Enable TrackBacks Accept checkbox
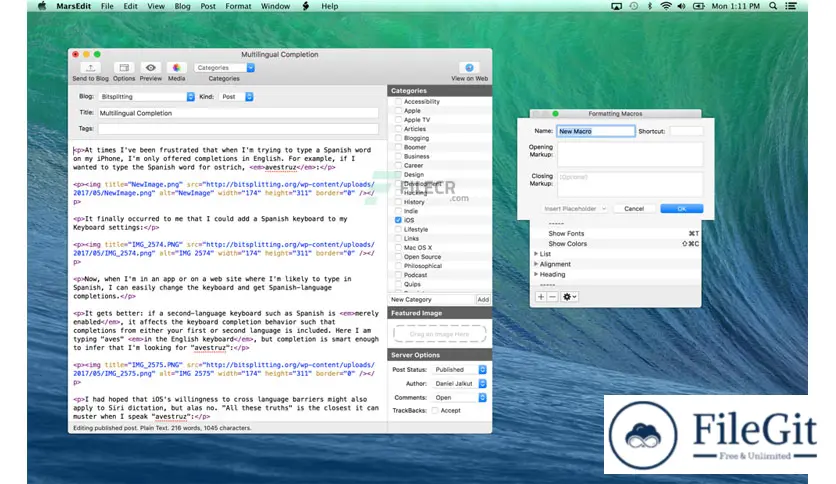836x484 pixels. click(x=435, y=410)
